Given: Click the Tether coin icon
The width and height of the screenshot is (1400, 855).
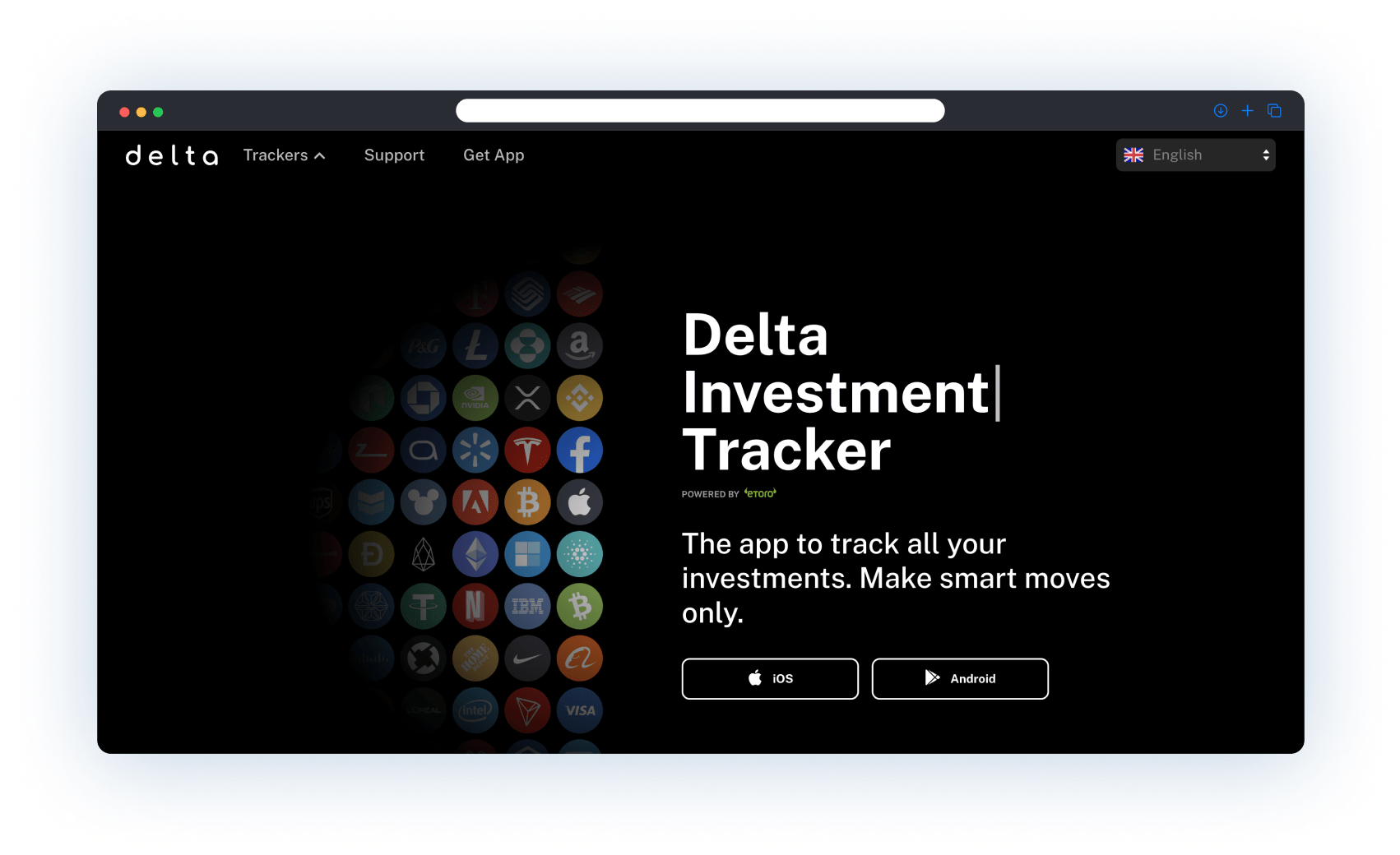Looking at the screenshot, I should click(x=424, y=607).
